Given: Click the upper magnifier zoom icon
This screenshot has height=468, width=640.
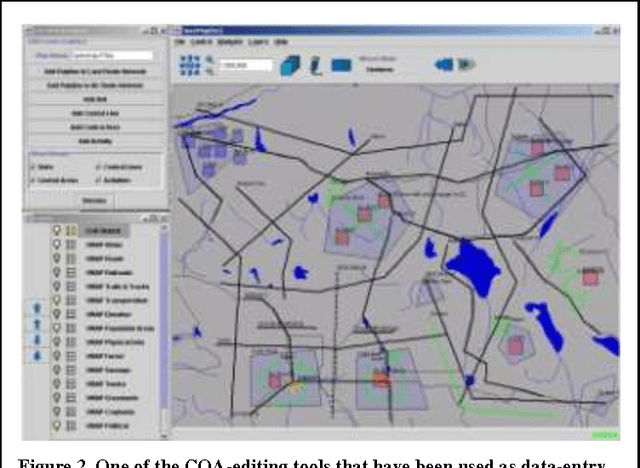Looking at the screenshot, I should click(211, 60).
